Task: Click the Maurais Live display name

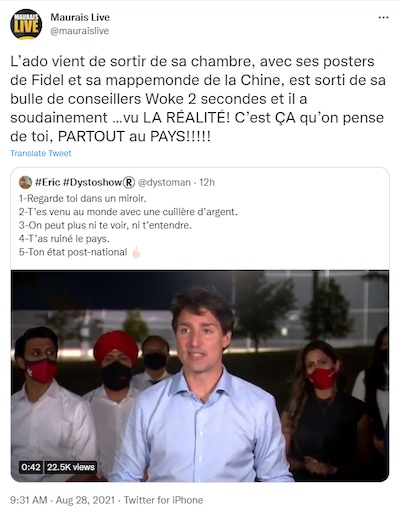Action: [80, 17]
